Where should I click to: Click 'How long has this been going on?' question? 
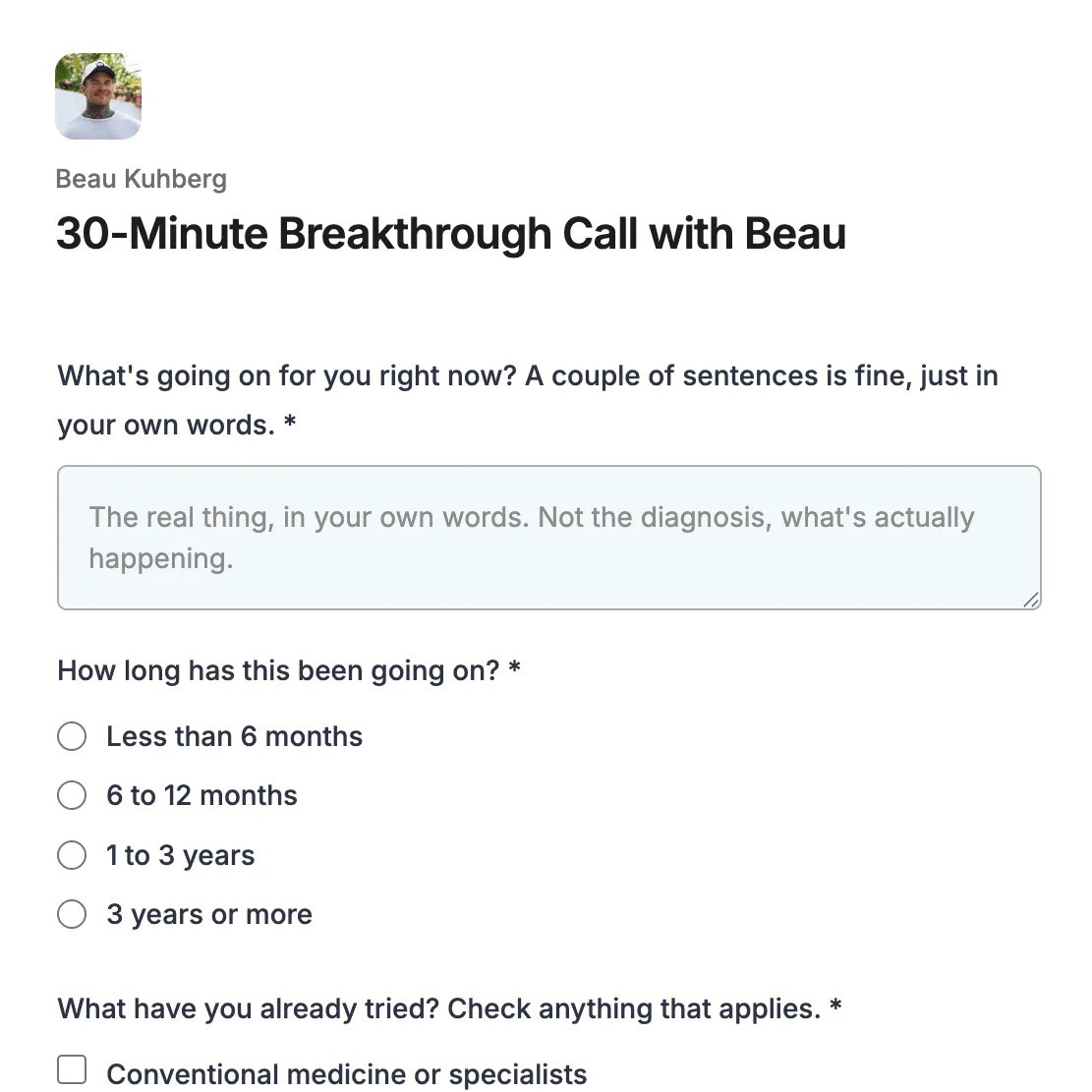278,670
